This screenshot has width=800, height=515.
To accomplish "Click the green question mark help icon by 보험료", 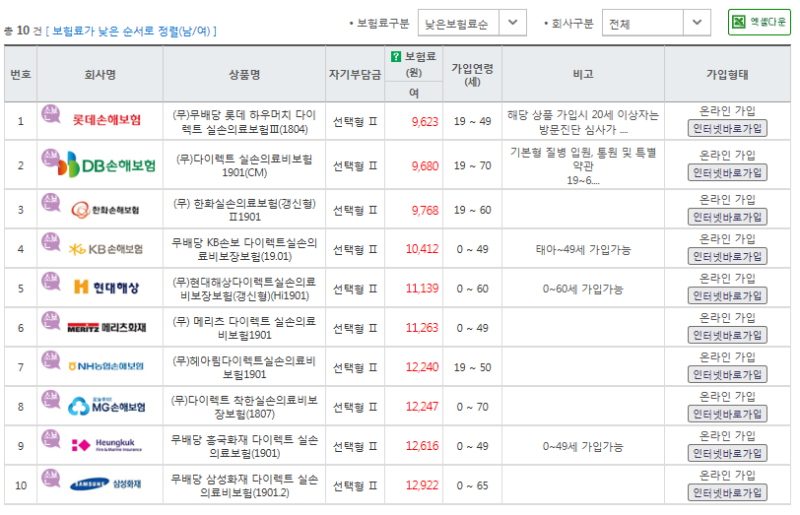I will pyautogui.click(x=395, y=57).
